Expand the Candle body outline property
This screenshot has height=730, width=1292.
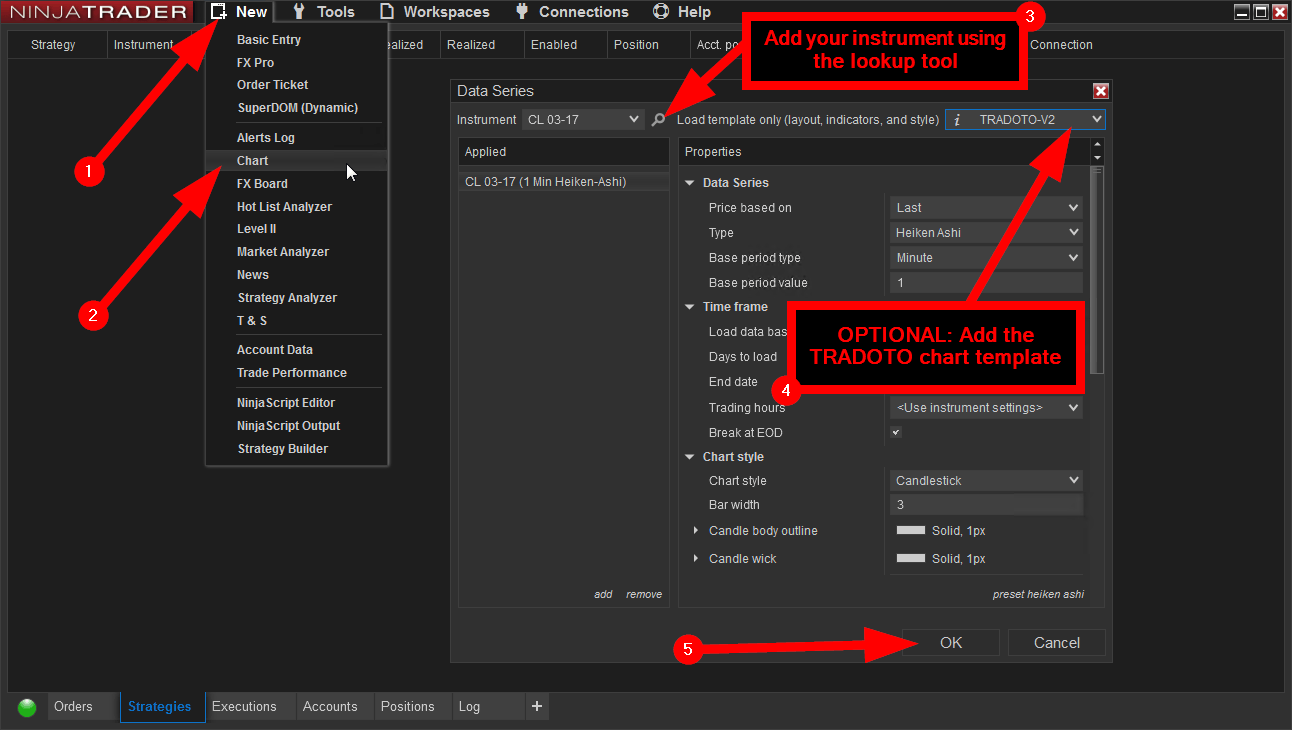tap(696, 531)
